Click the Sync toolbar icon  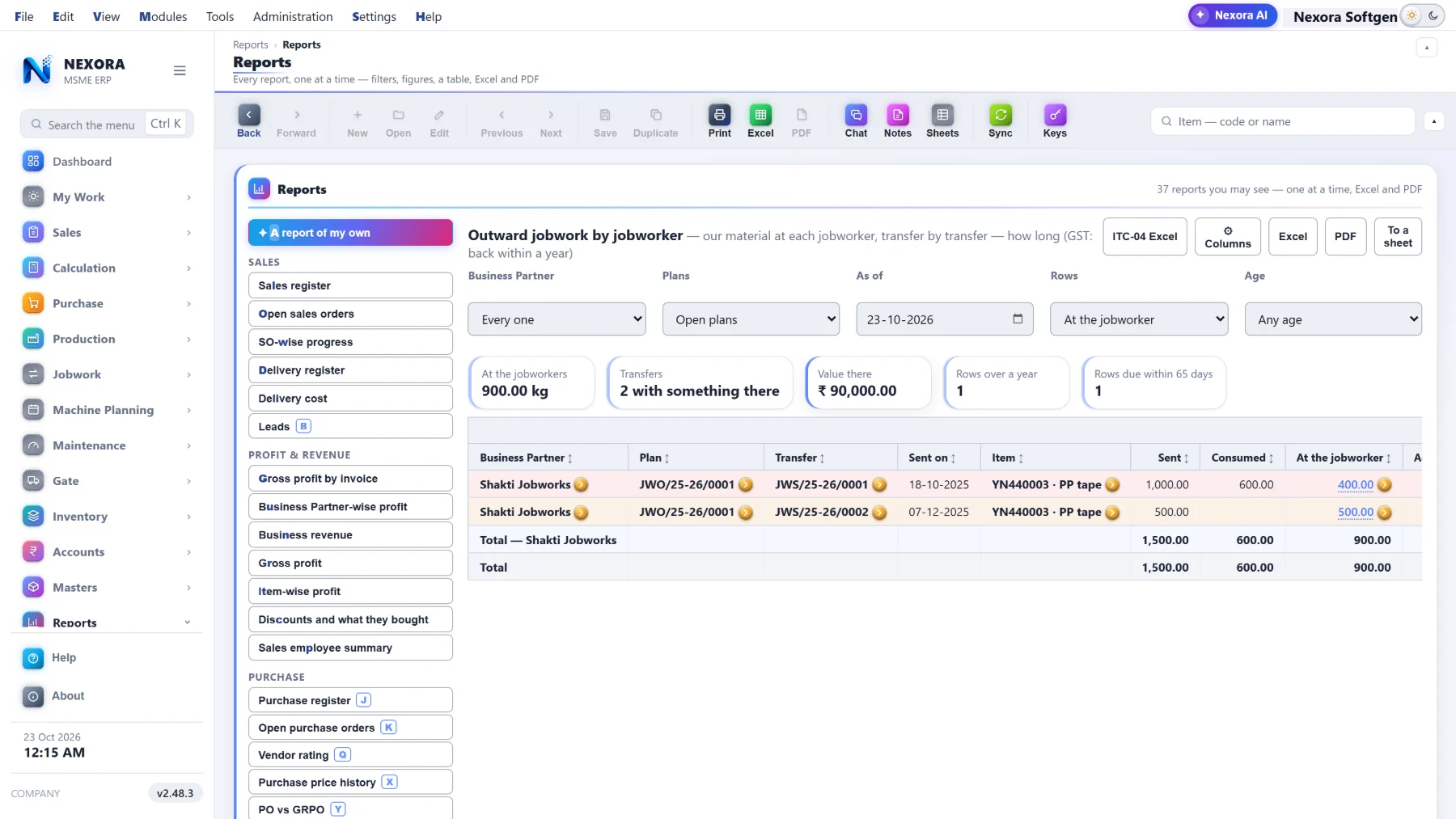tap(1001, 121)
